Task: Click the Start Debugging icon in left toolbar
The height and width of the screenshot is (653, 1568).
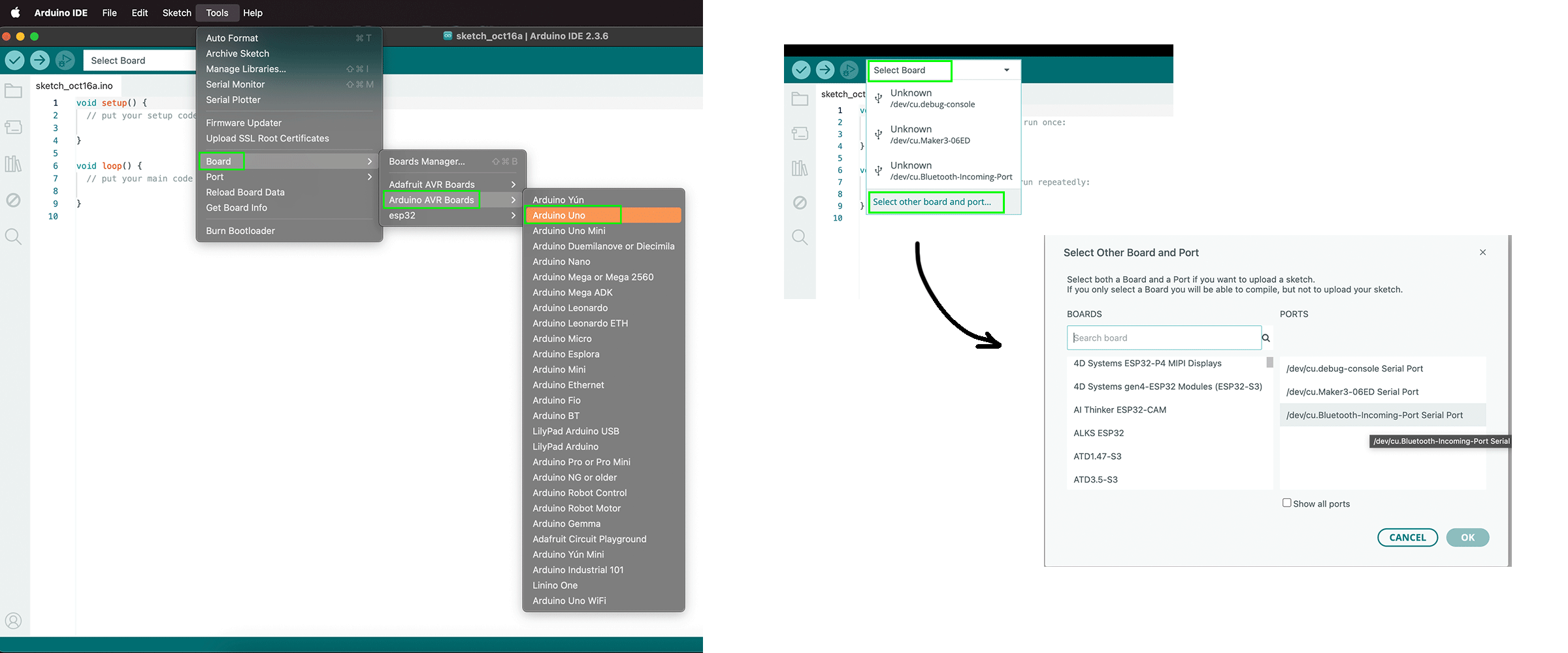Action: click(65, 60)
